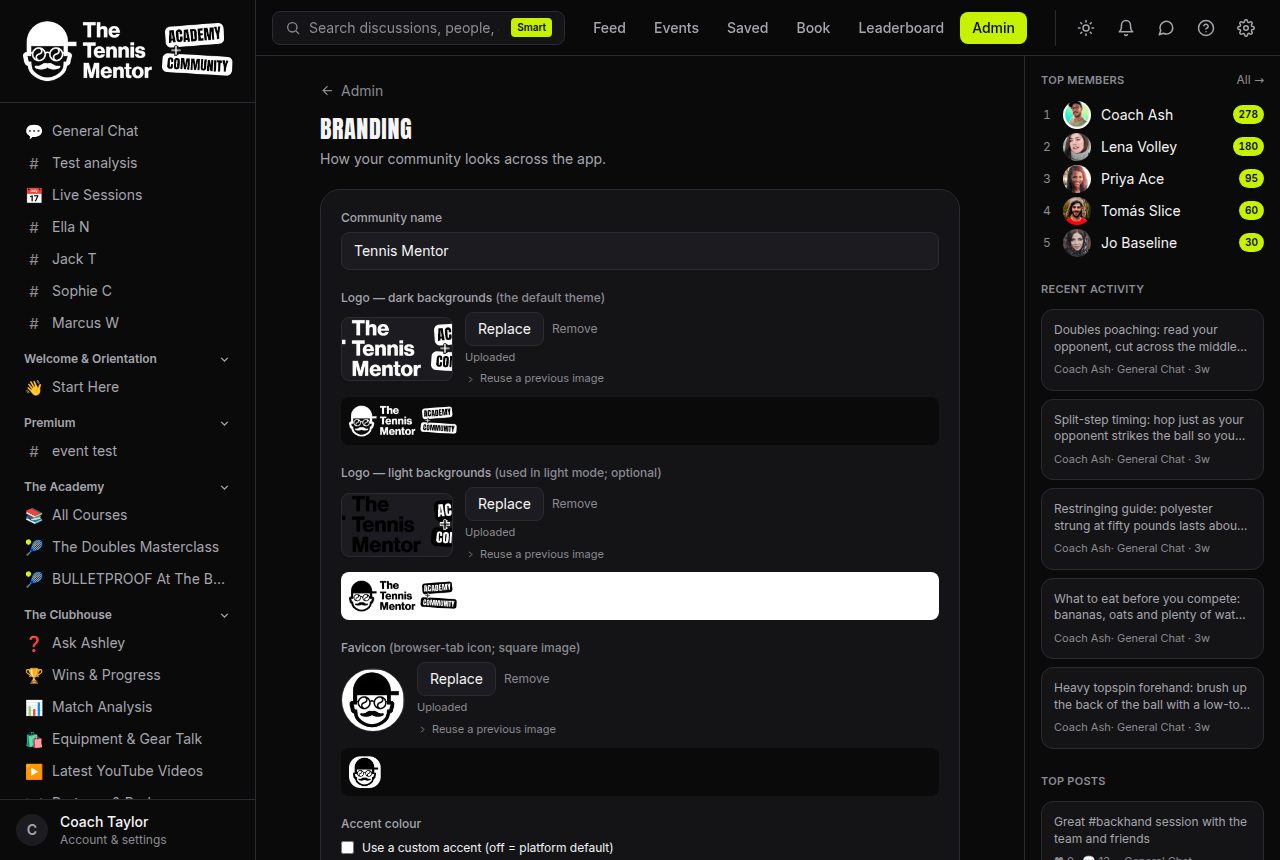The image size is (1280, 860).
Task: Open help question mark icon
Action: tap(1206, 28)
